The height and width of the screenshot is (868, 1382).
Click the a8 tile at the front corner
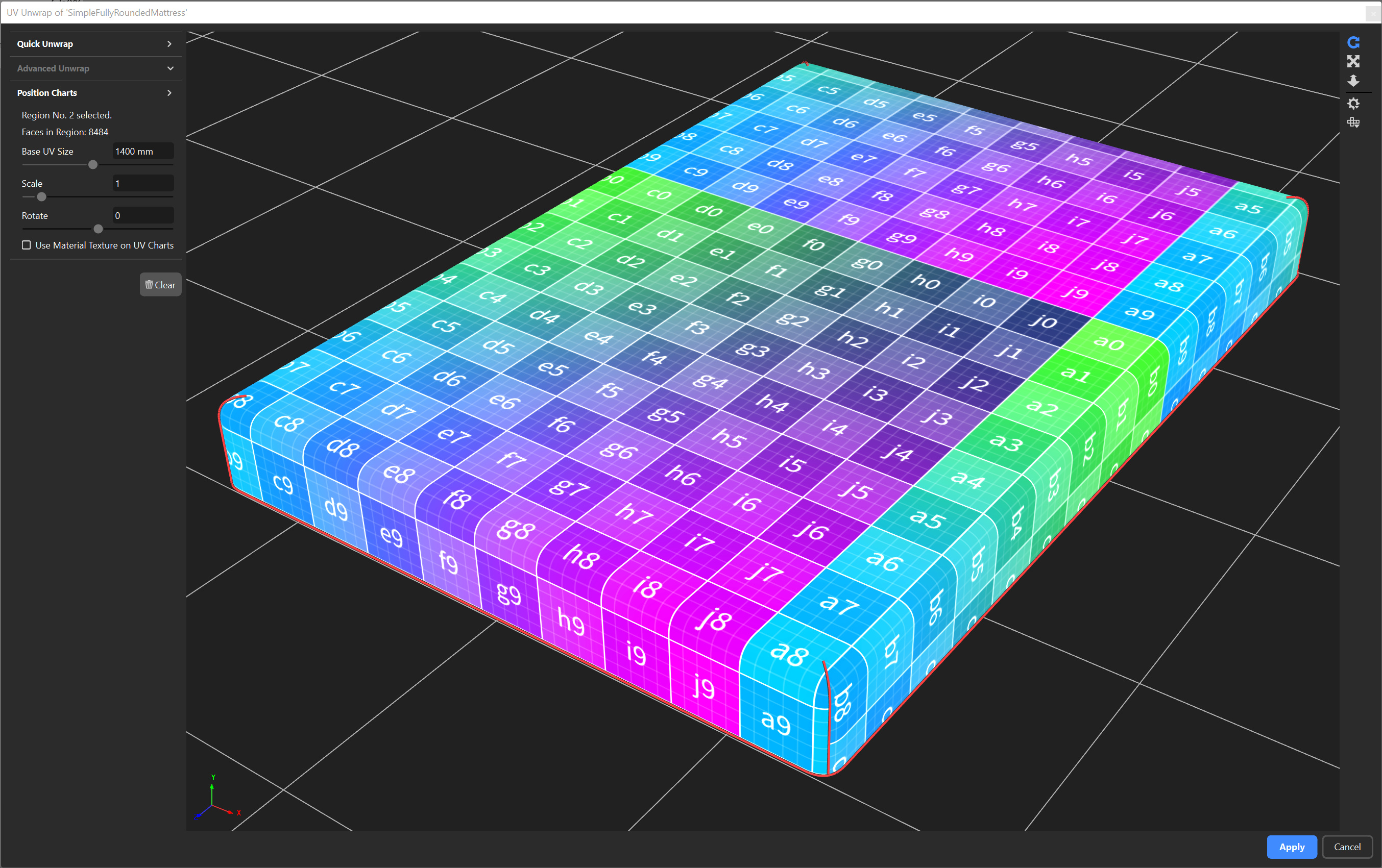(x=789, y=654)
